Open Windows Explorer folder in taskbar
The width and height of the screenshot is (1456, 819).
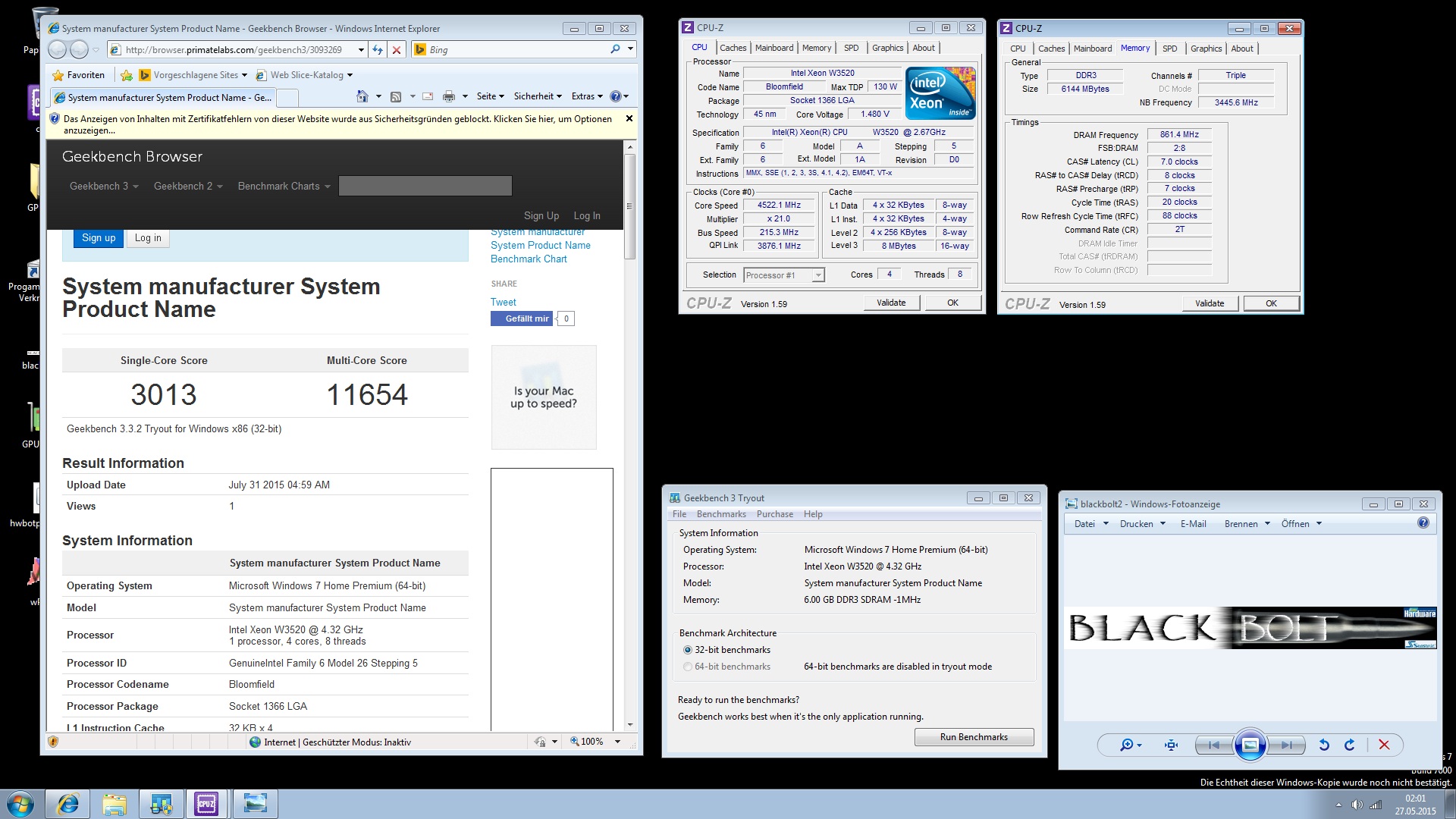(115, 804)
